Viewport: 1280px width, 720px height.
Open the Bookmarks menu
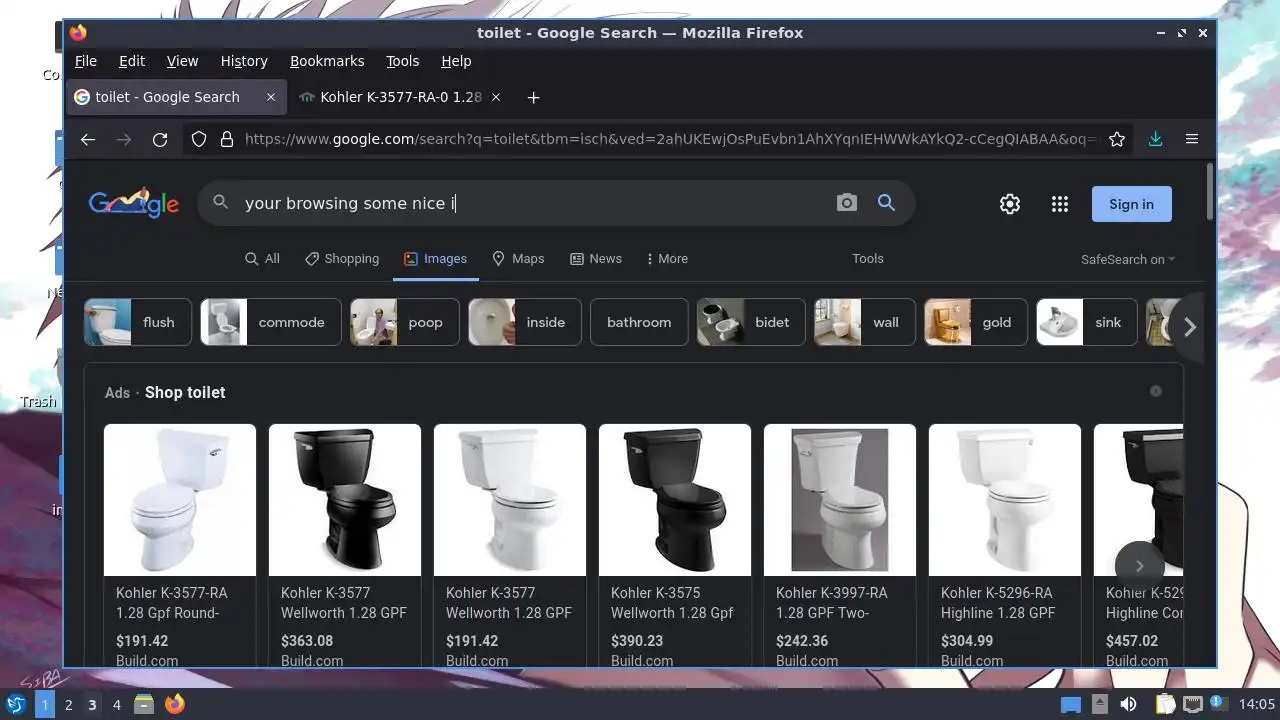(x=327, y=61)
